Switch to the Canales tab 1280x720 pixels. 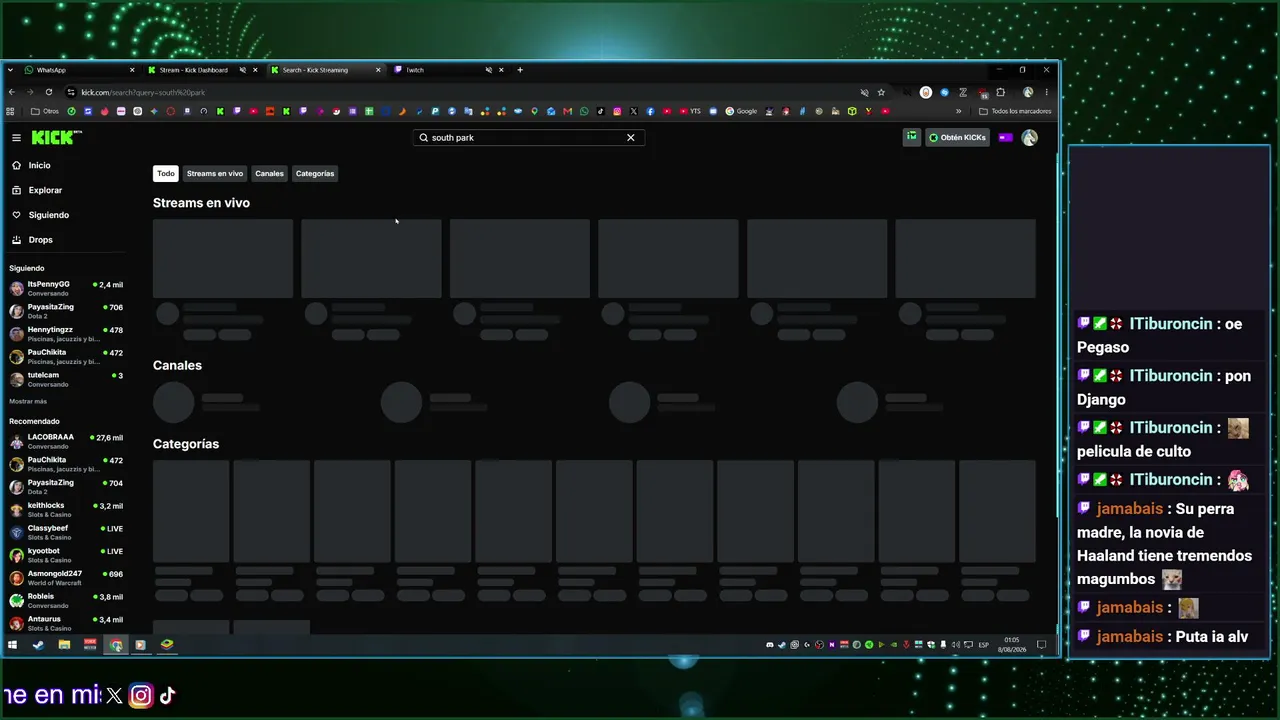[x=269, y=174]
